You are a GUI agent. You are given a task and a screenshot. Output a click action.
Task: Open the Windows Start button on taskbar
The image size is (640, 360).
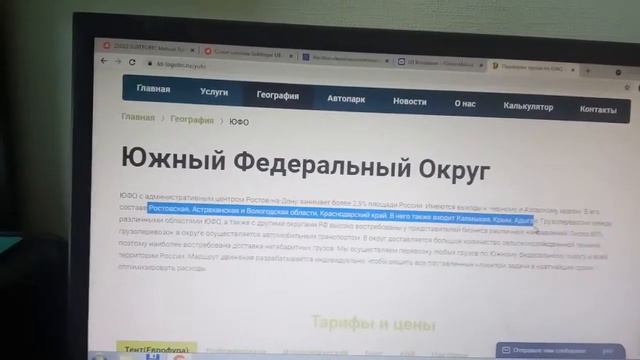99,357
